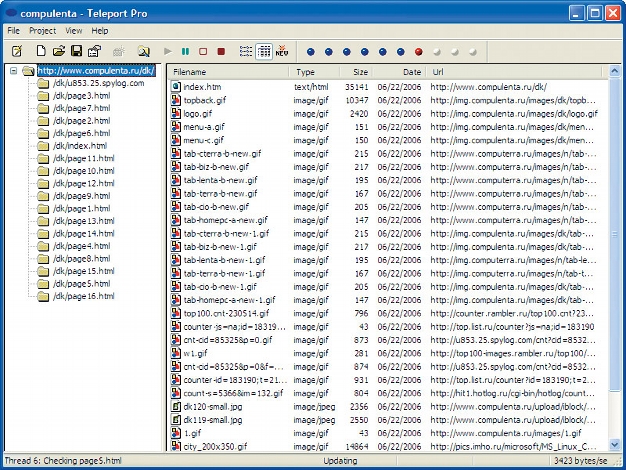Select the index.htm file row
Viewport: 626px width, 470px height.
tap(201, 87)
